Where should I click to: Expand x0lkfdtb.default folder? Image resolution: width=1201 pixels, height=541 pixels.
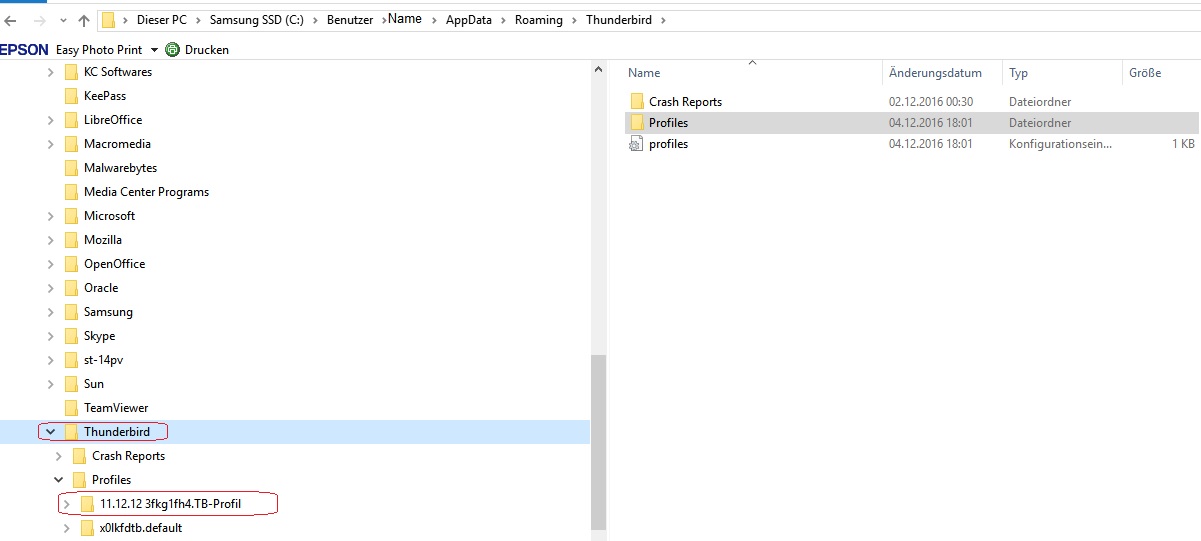pos(67,528)
